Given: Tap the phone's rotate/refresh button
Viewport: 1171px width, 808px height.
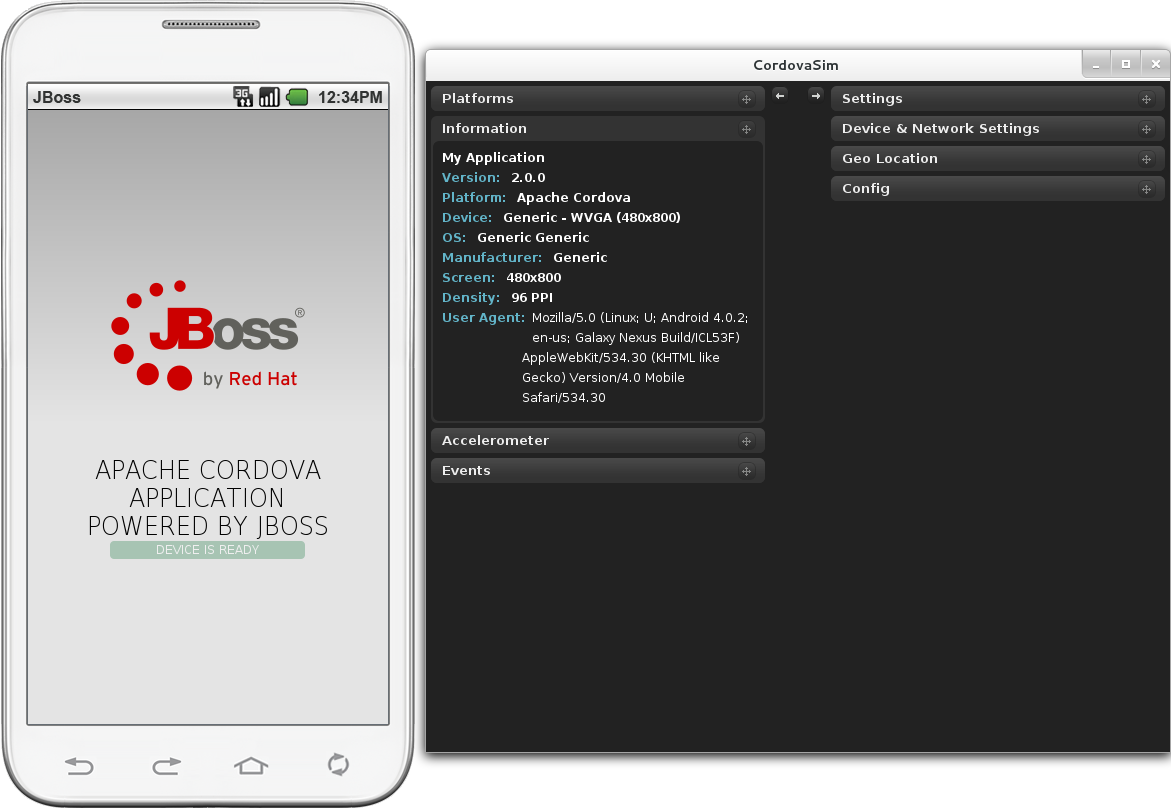Looking at the screenshot, I should point(338,764).
